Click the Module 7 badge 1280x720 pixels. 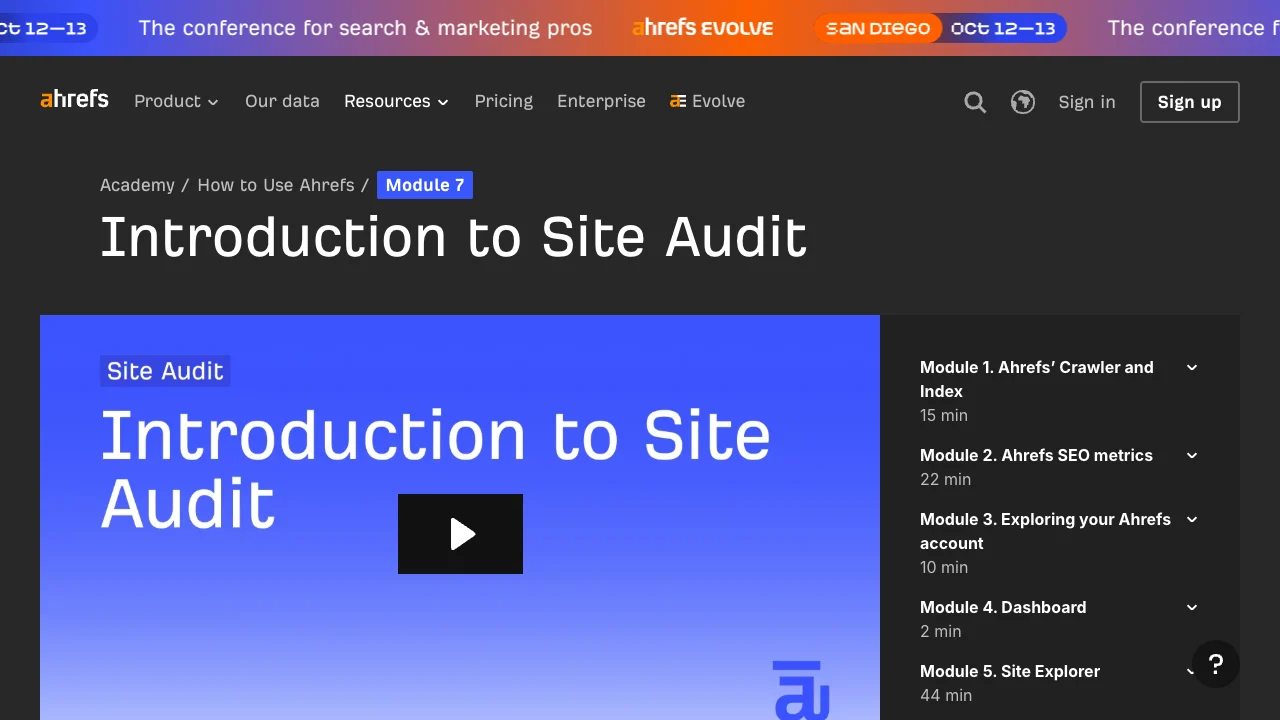click(x=425, y=185)
